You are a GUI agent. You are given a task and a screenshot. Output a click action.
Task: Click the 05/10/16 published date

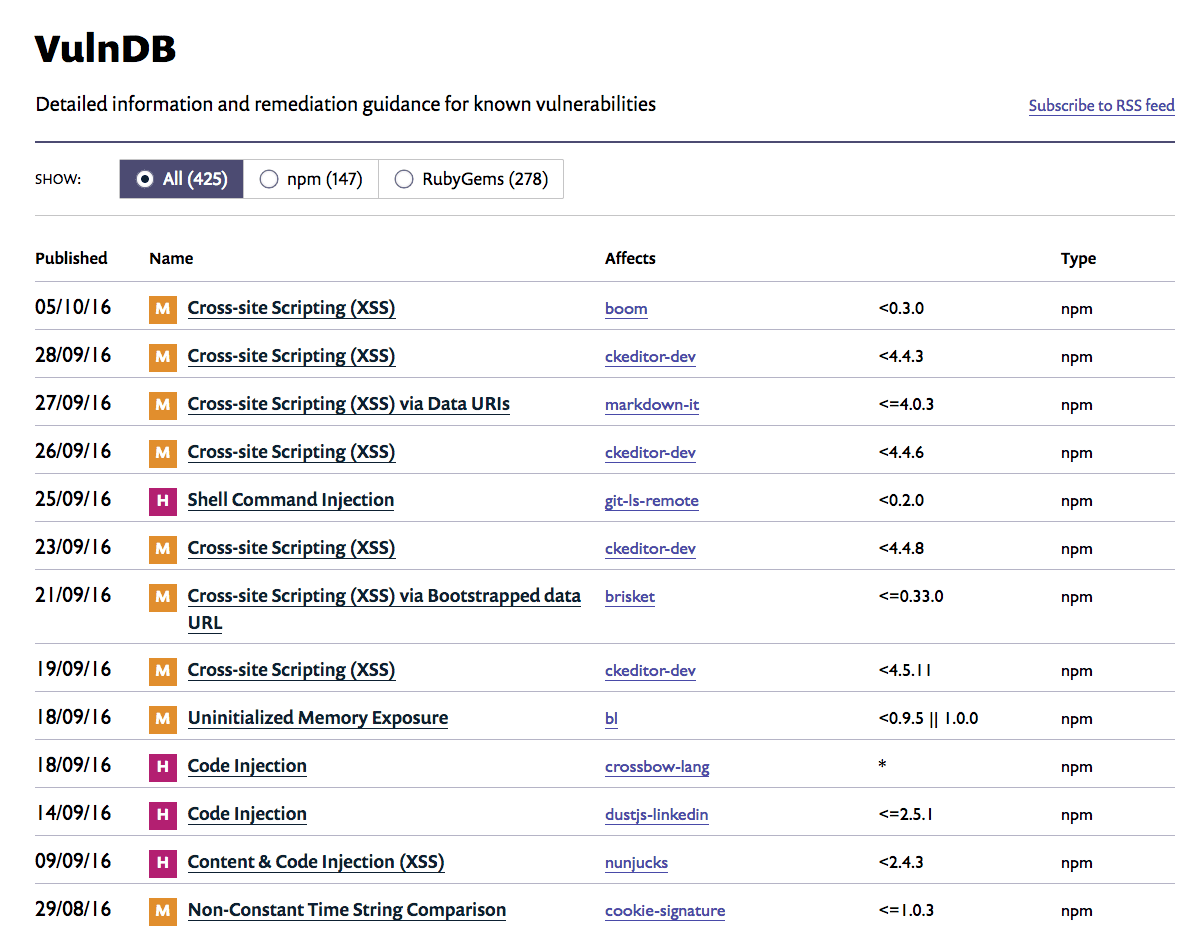point(73,307)
